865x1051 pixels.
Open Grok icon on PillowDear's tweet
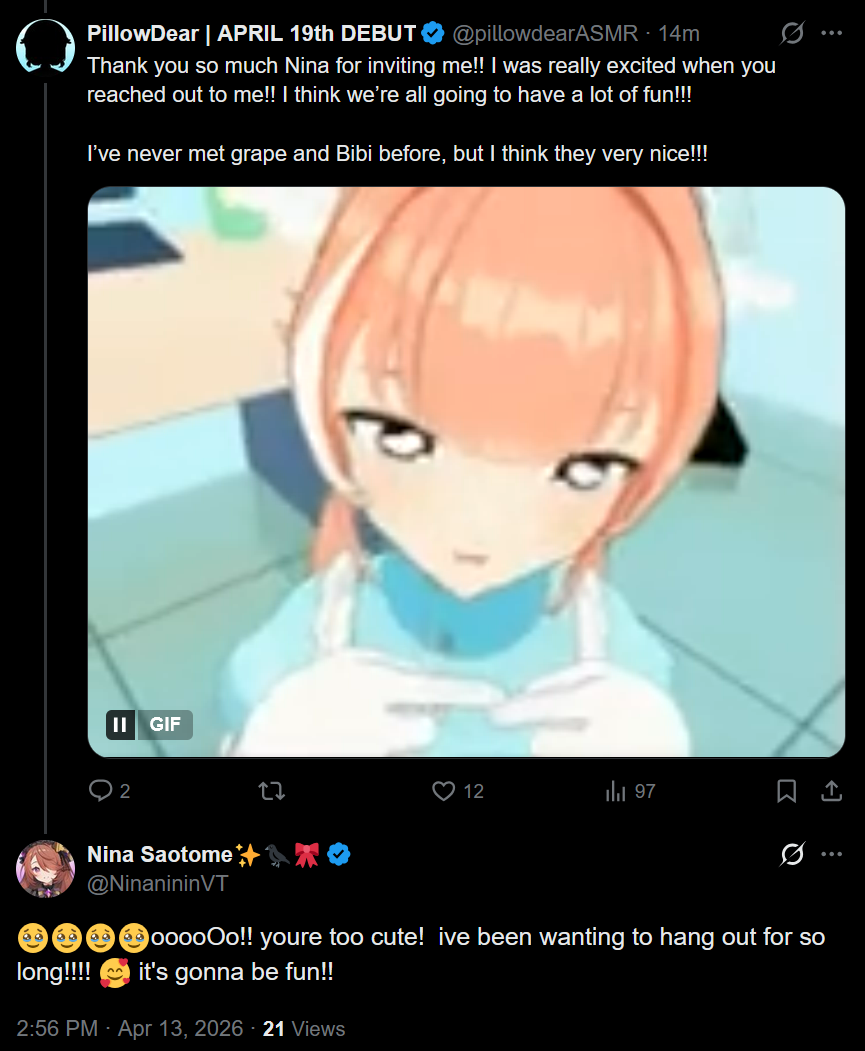792,33
